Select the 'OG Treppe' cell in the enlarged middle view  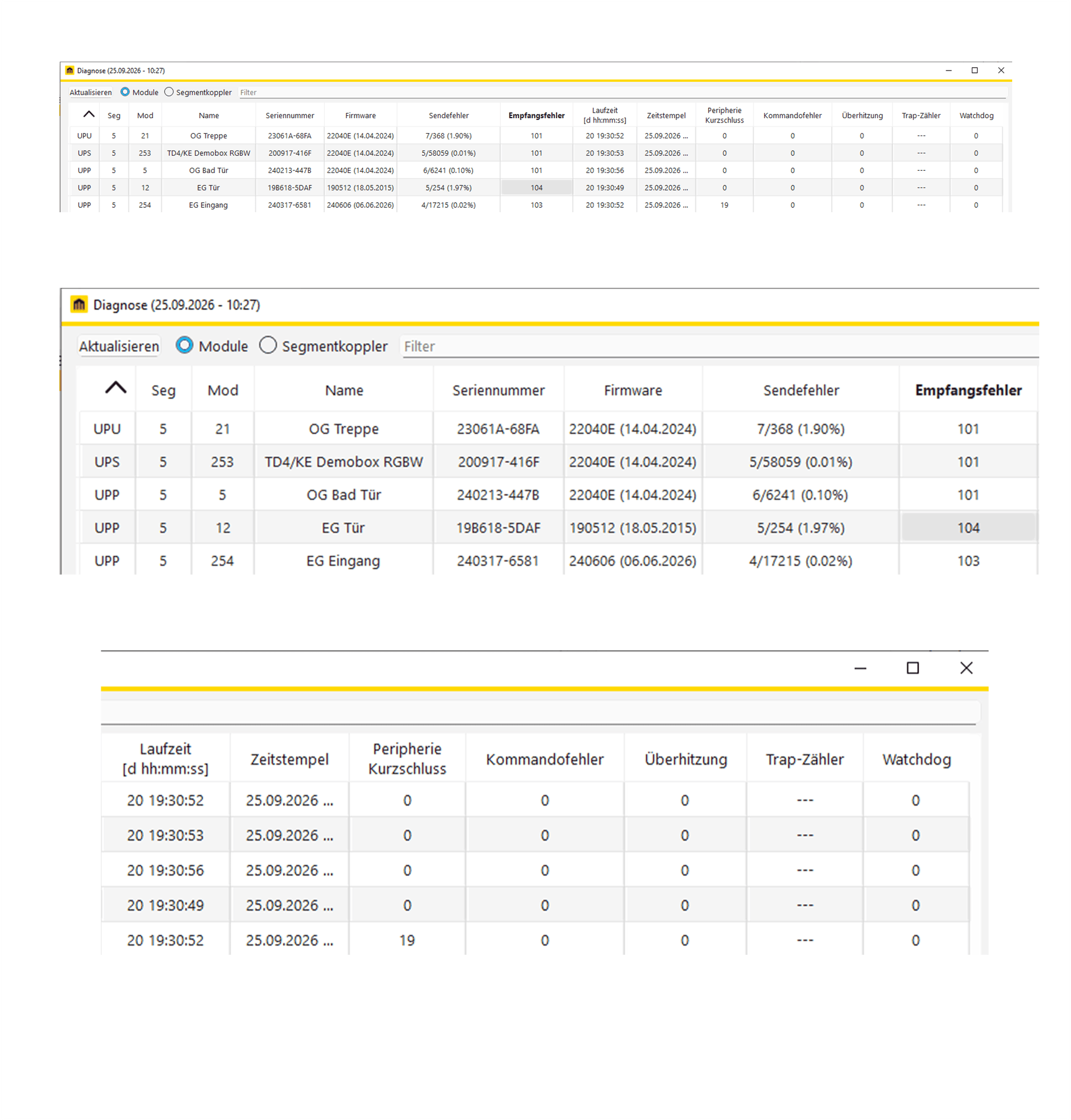click(x=344, y=428)
